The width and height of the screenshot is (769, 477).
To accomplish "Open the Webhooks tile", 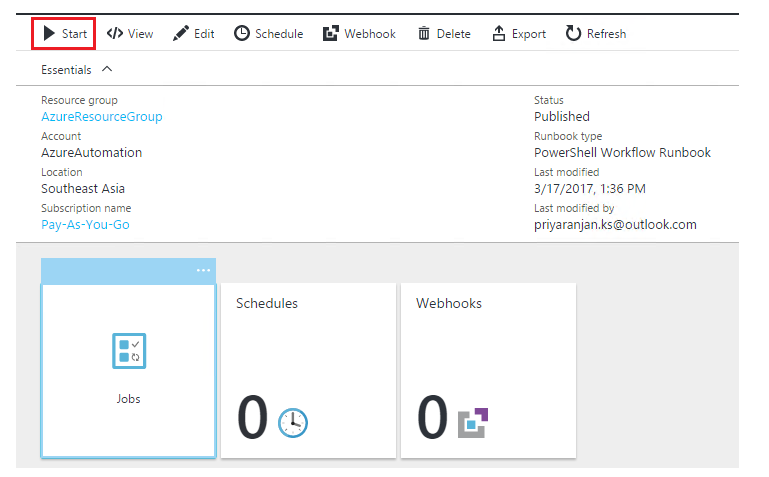I will [488, 371].
